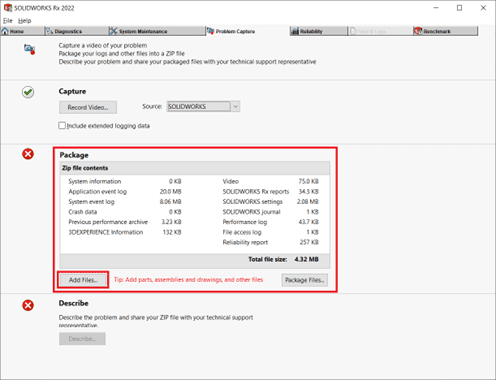Image resolution: width=496 pixels, height=380 pixels.
Task: Click the SOLIDWORKS Rx title bar icon
Action: (7, 8)
